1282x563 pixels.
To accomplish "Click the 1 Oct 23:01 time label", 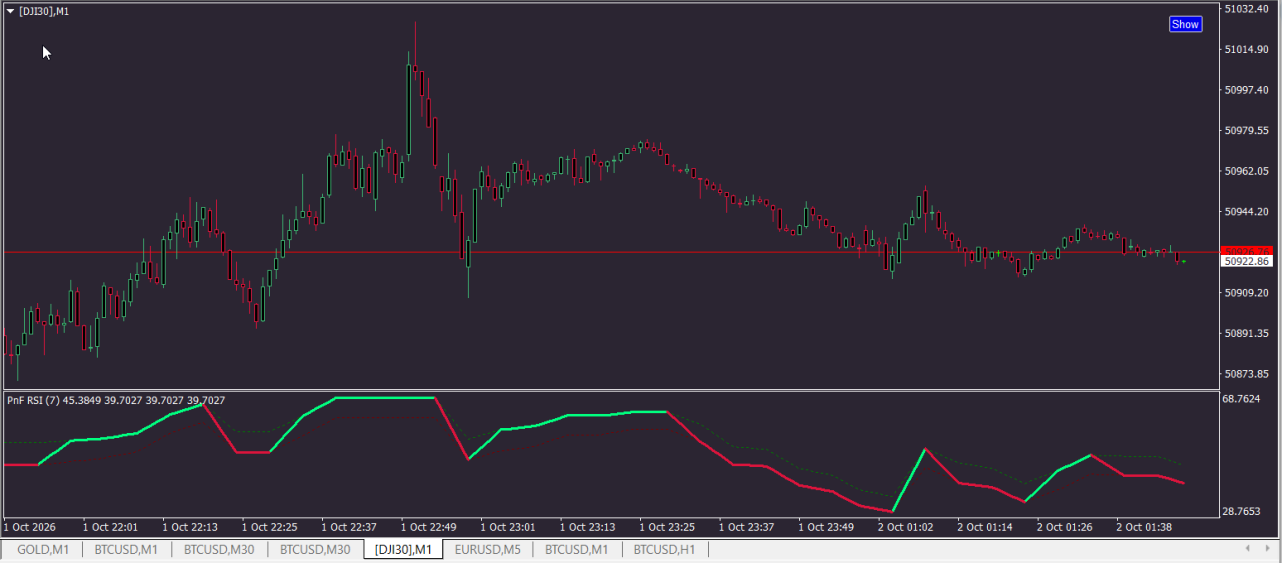I will [x=509, y=526].
